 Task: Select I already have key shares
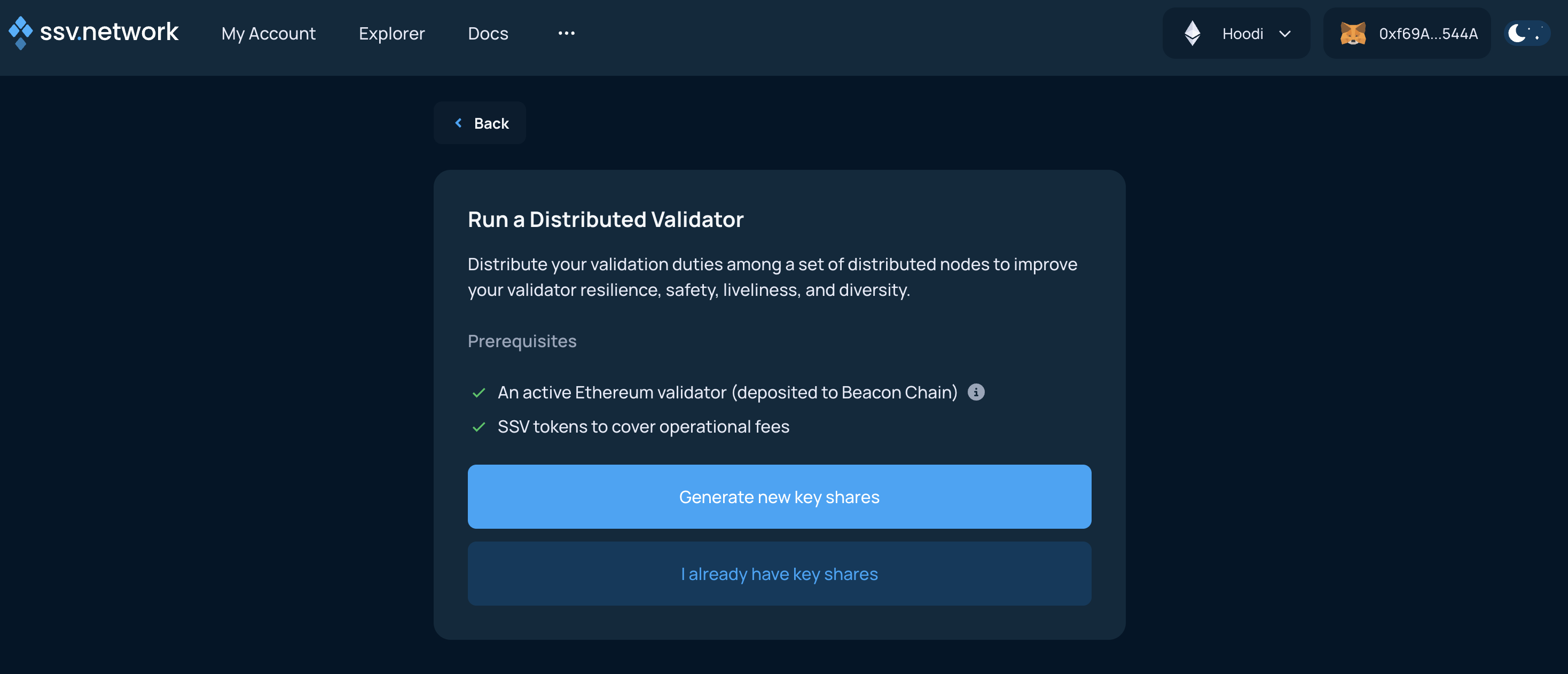pos(779,574)
